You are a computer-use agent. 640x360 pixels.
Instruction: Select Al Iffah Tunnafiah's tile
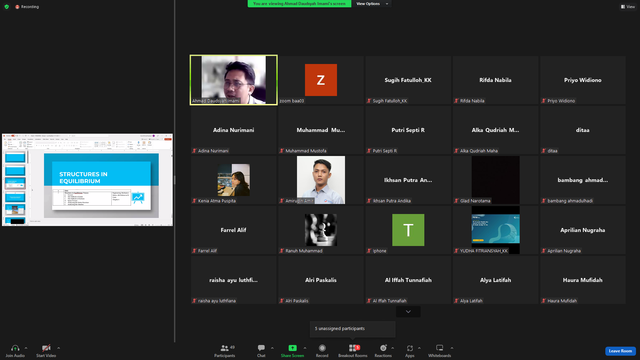click(x=408, y=280)
